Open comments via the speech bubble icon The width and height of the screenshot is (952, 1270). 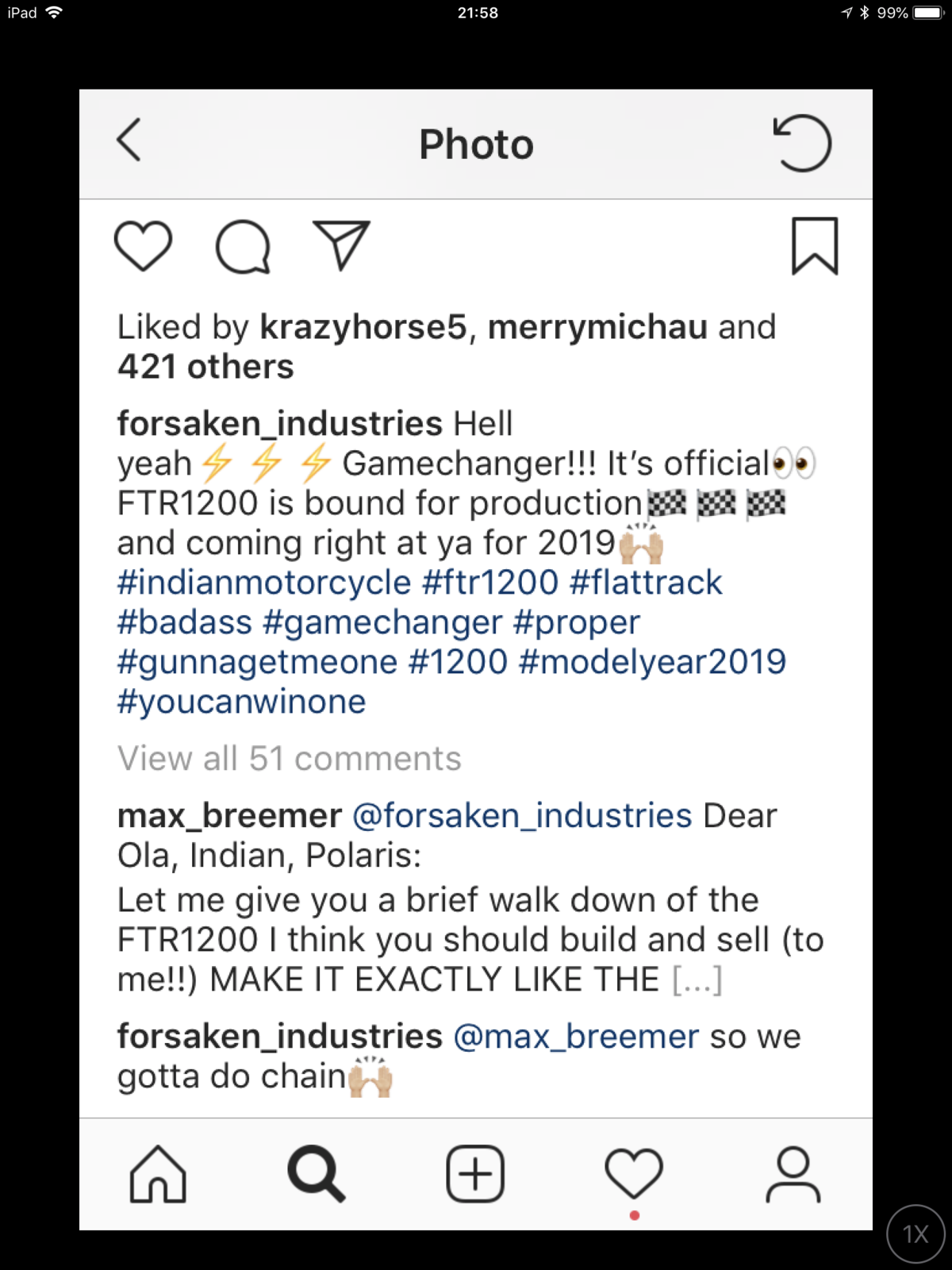(243, 246)
